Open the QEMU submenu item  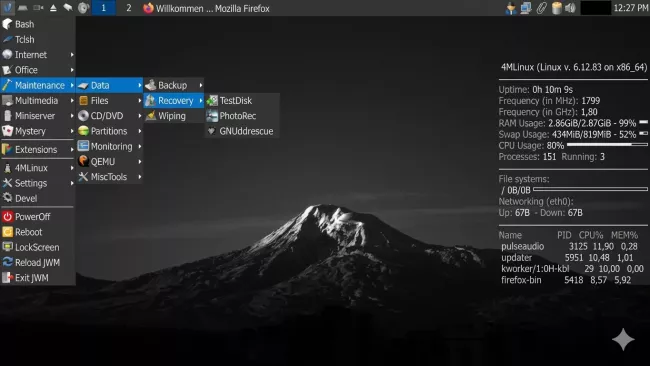(110, 162)
